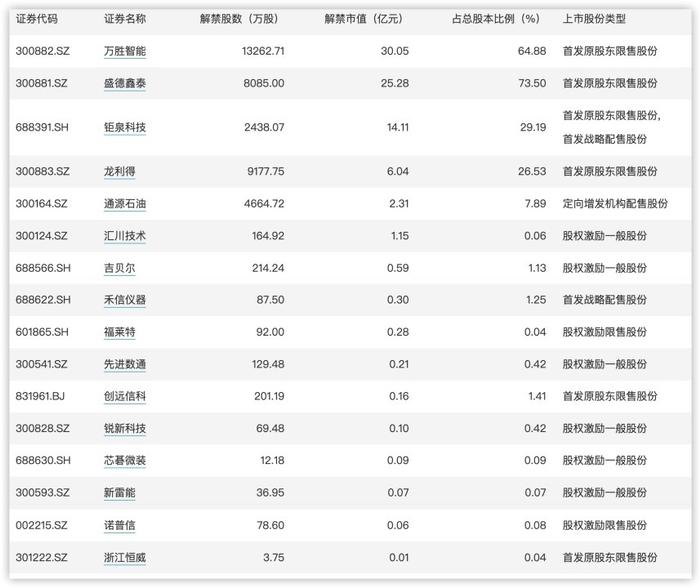Viewport: 700px width, 588px height.
Task: Click the percentage 73.50
Action: 532,83
